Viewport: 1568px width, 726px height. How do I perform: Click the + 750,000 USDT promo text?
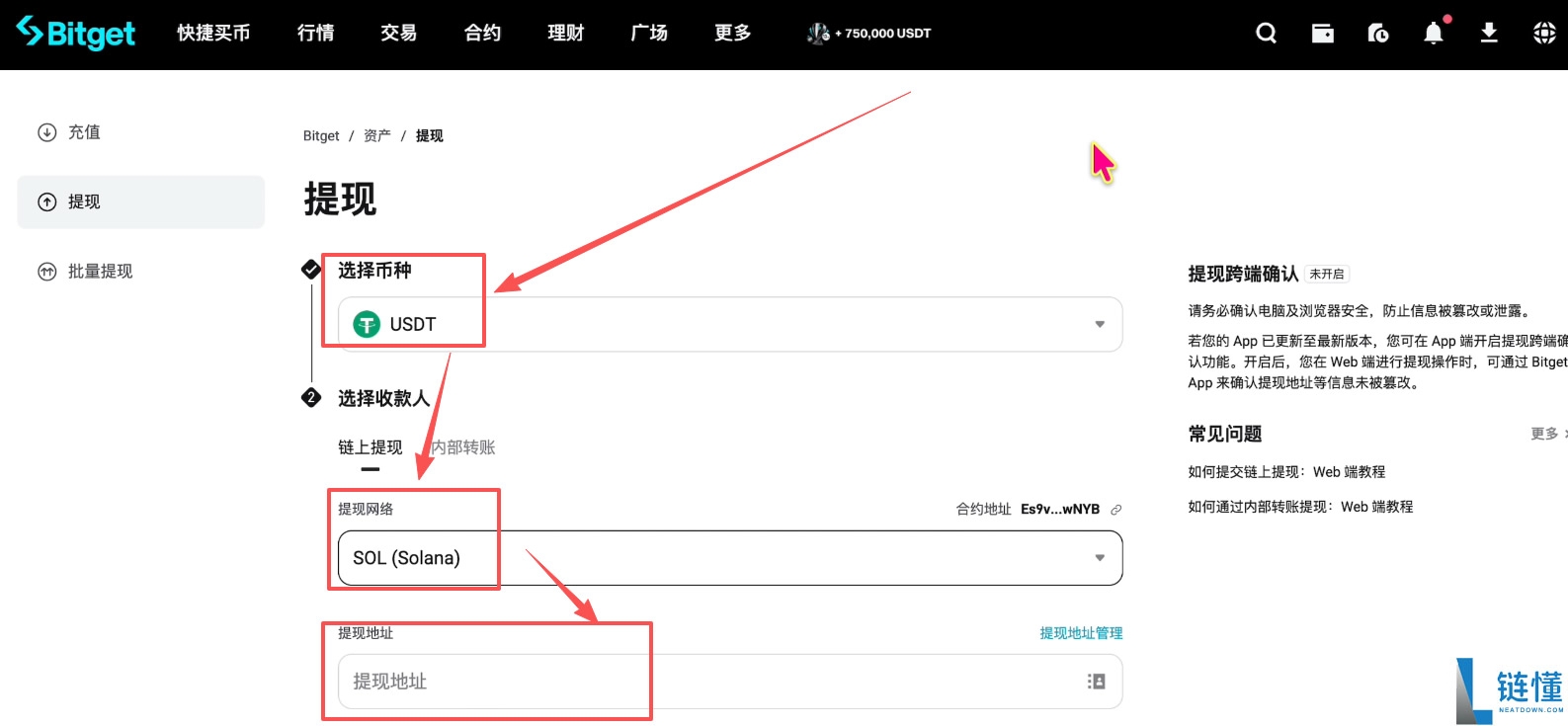[x=883, y=34]
